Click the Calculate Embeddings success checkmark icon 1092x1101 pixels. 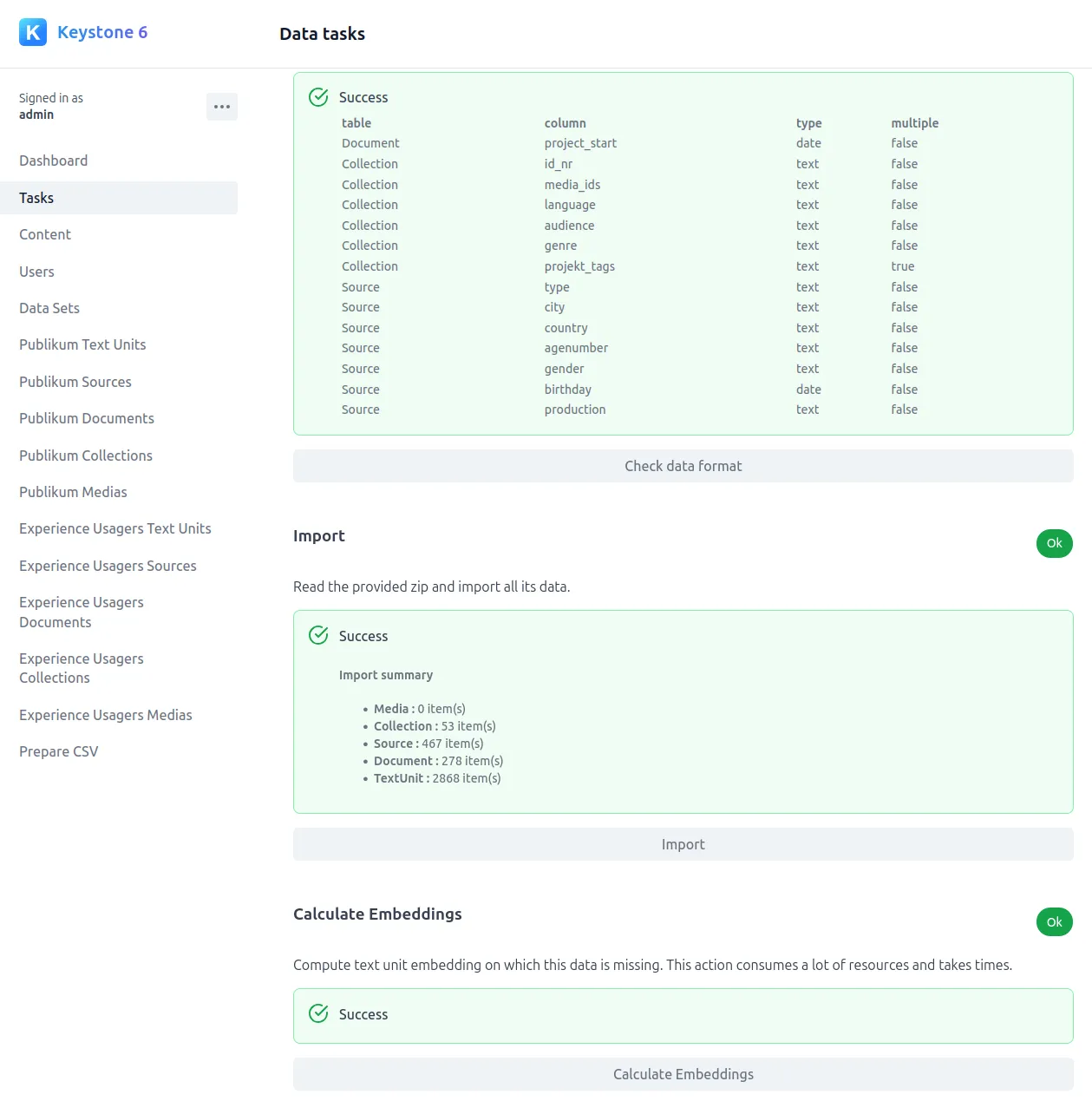coord(318,1013)
